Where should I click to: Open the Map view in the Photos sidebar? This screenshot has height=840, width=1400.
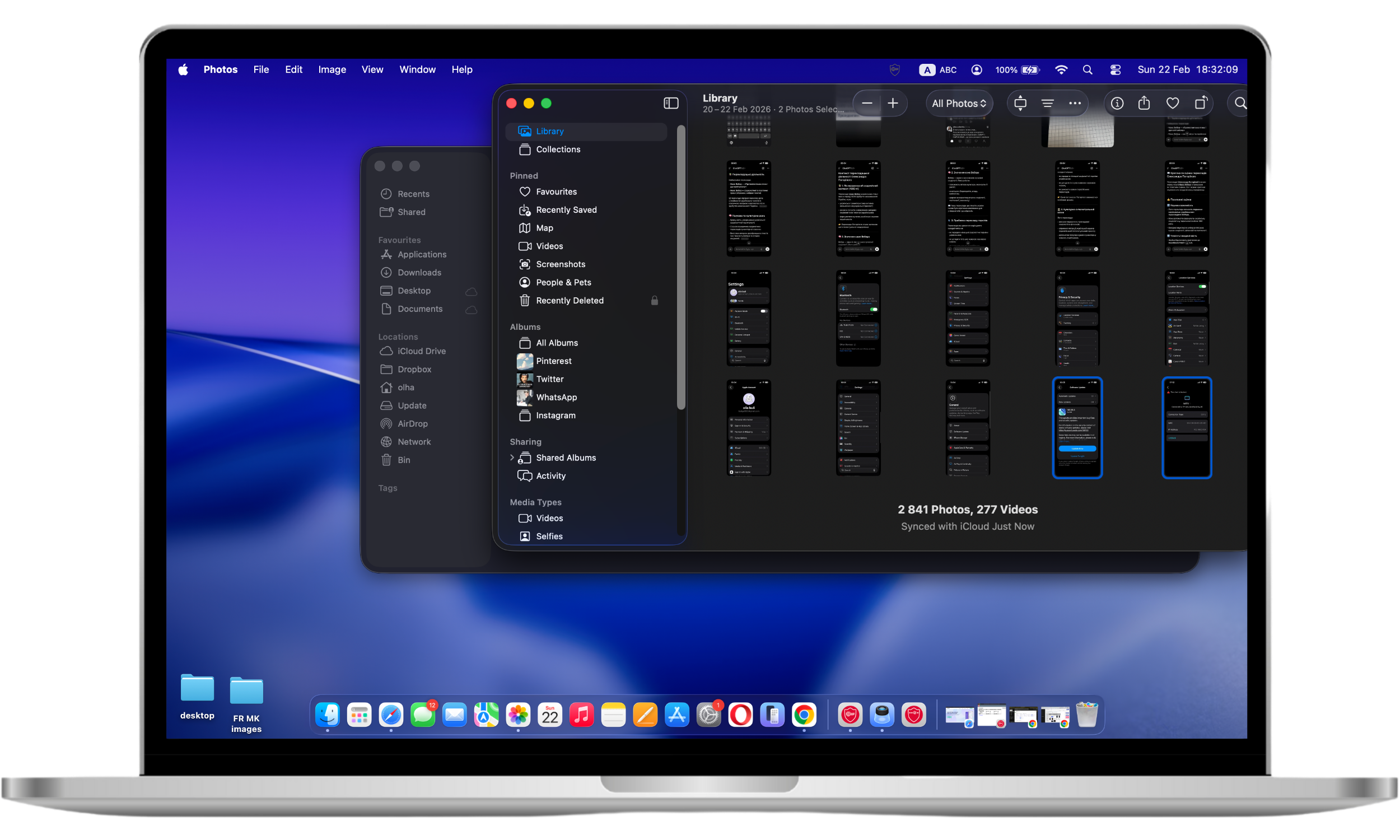(x=544, y=227)
